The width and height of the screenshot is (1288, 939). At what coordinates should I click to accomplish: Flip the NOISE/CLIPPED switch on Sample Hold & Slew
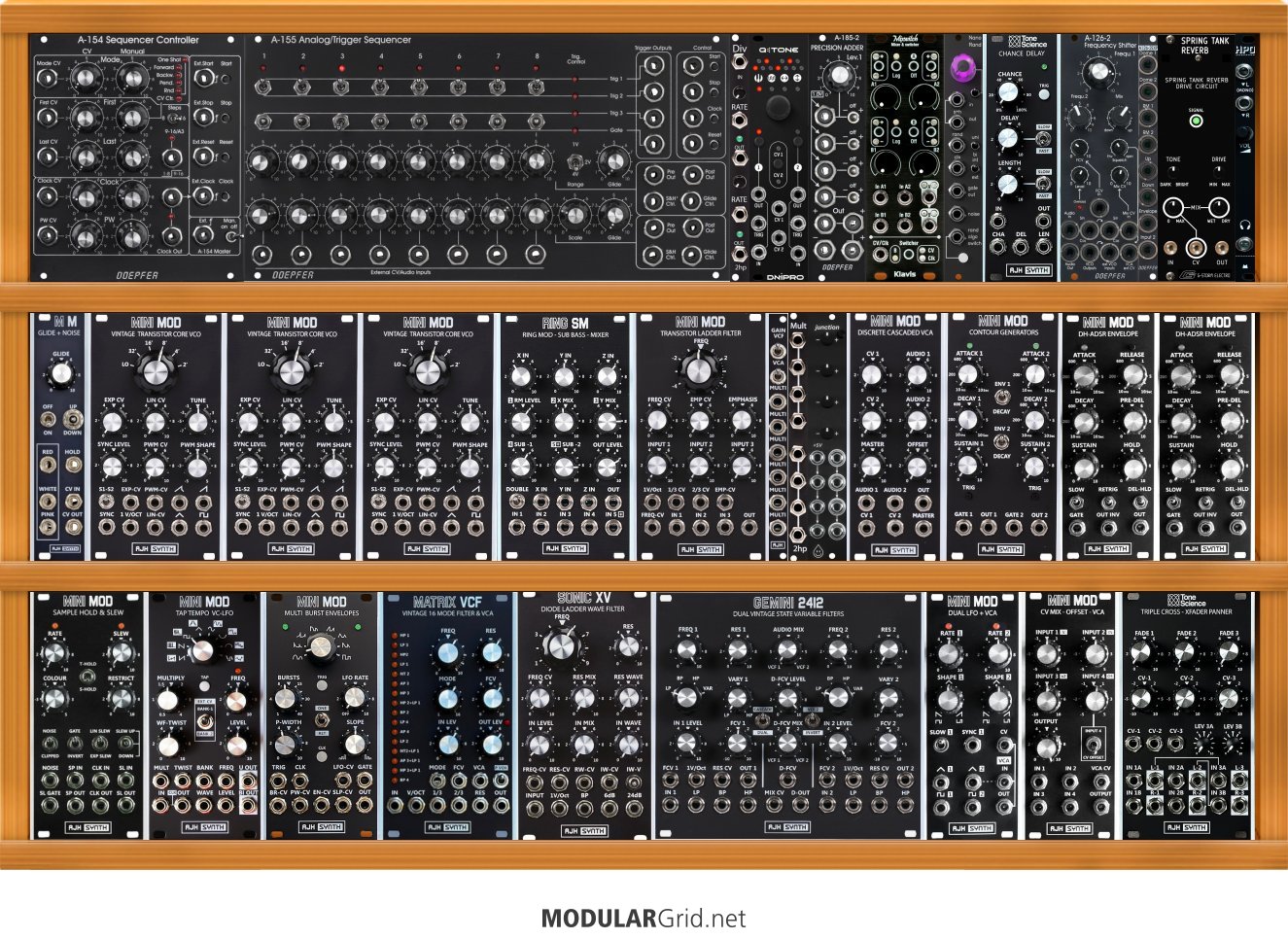coord(51,744)
